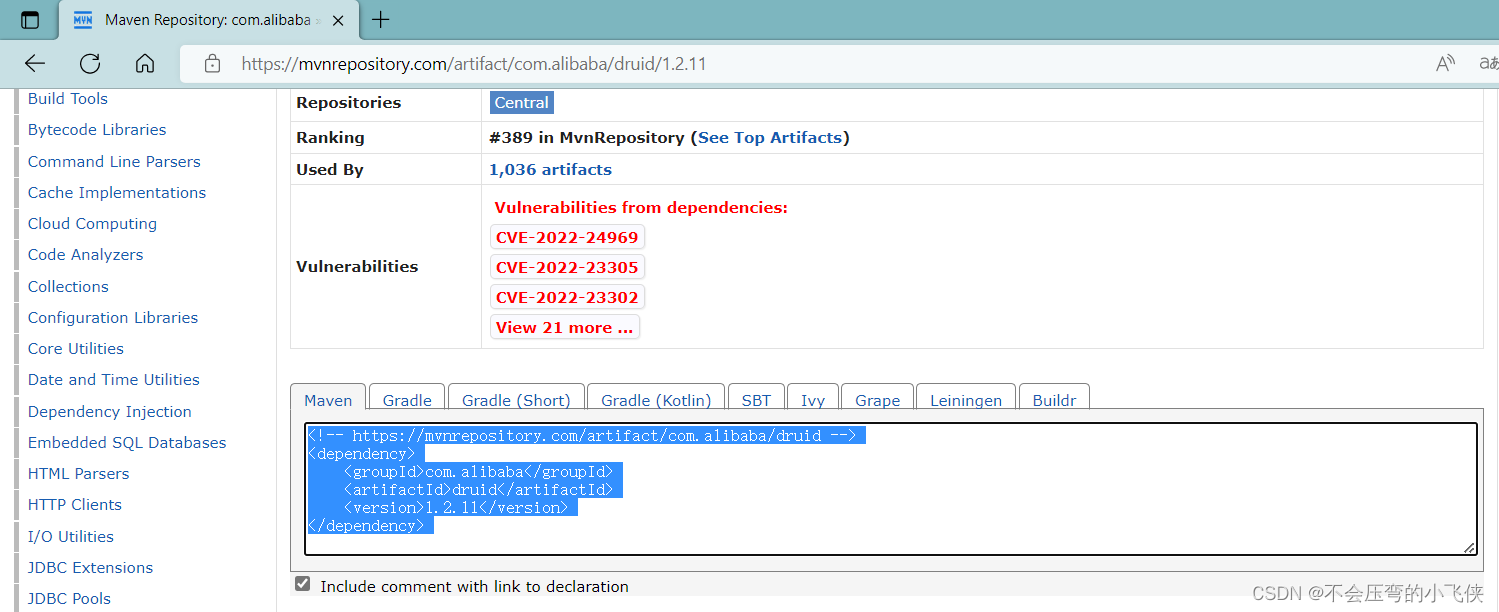Focus the address bar URL
Screen dimensions: 1499x612
474,64
